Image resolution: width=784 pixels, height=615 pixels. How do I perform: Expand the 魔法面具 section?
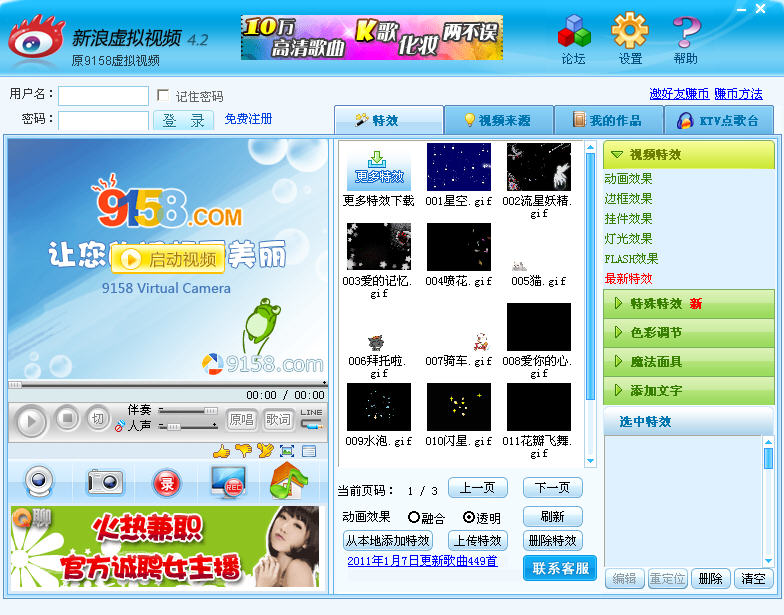point(688,362)
